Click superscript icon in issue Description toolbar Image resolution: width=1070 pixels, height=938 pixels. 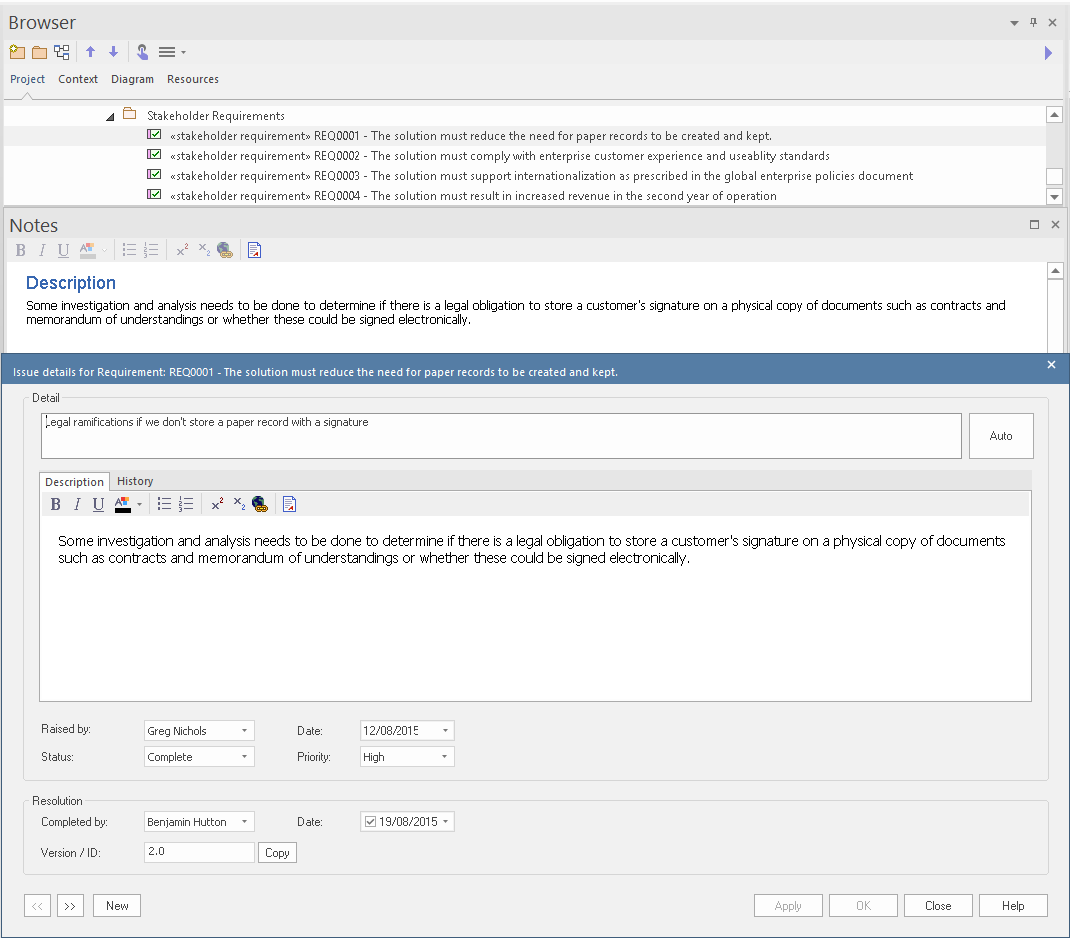[x=217, y=504]
